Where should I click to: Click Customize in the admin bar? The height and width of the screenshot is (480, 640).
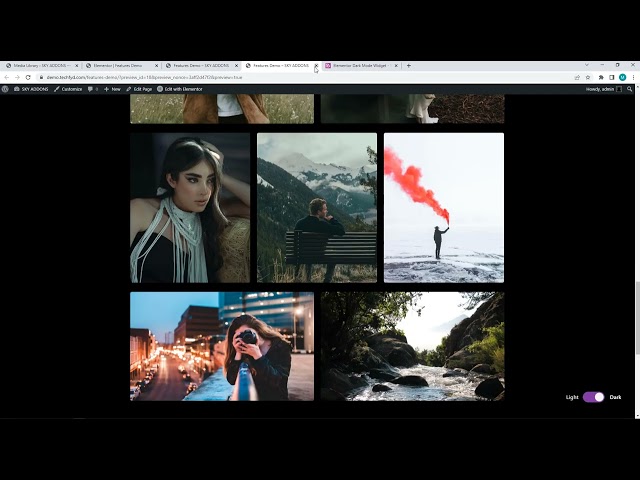[68, 89]
